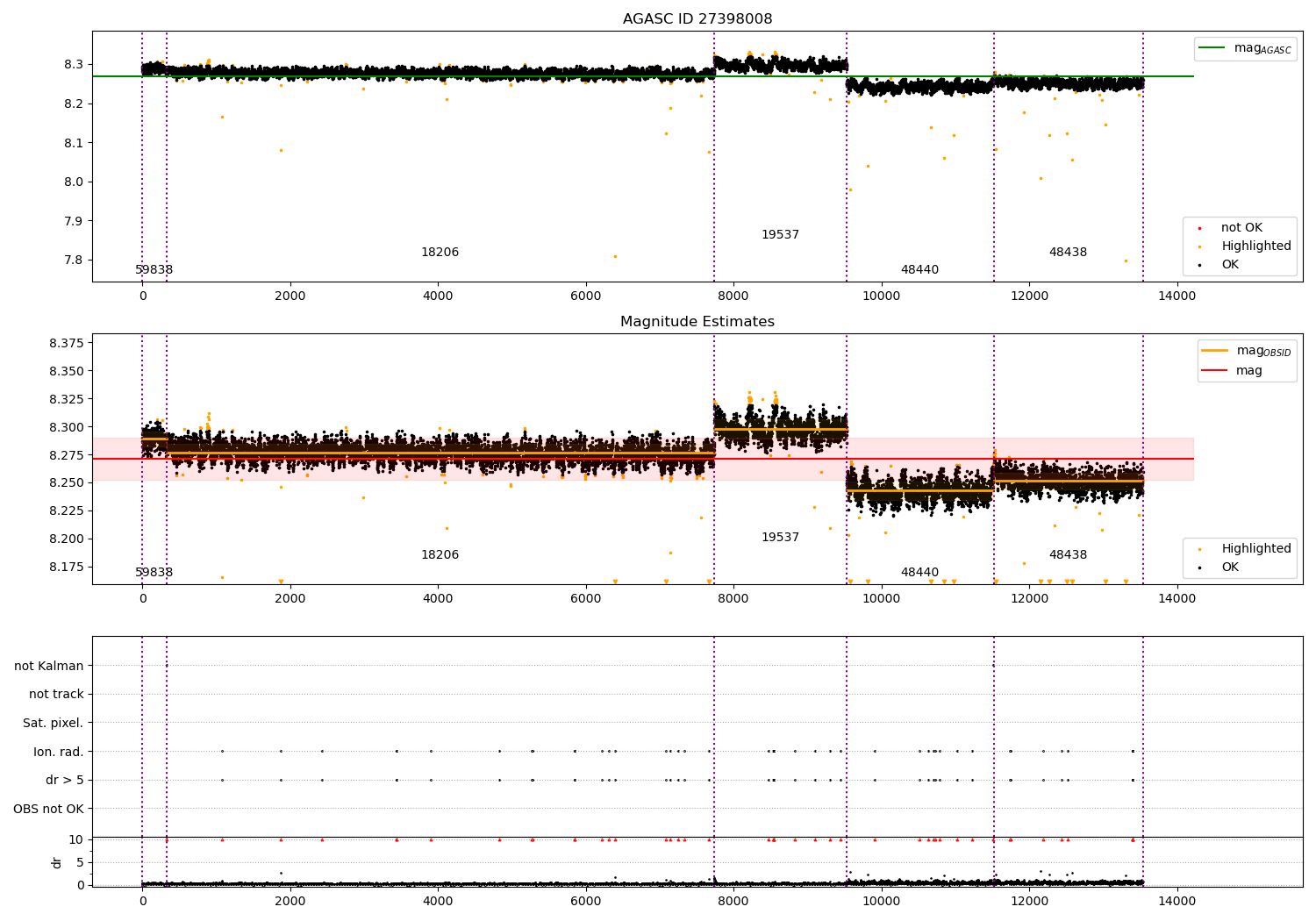Click the 8000 x-axis tick of top plot
The image size is (1316, 921).
pos(733,296)
